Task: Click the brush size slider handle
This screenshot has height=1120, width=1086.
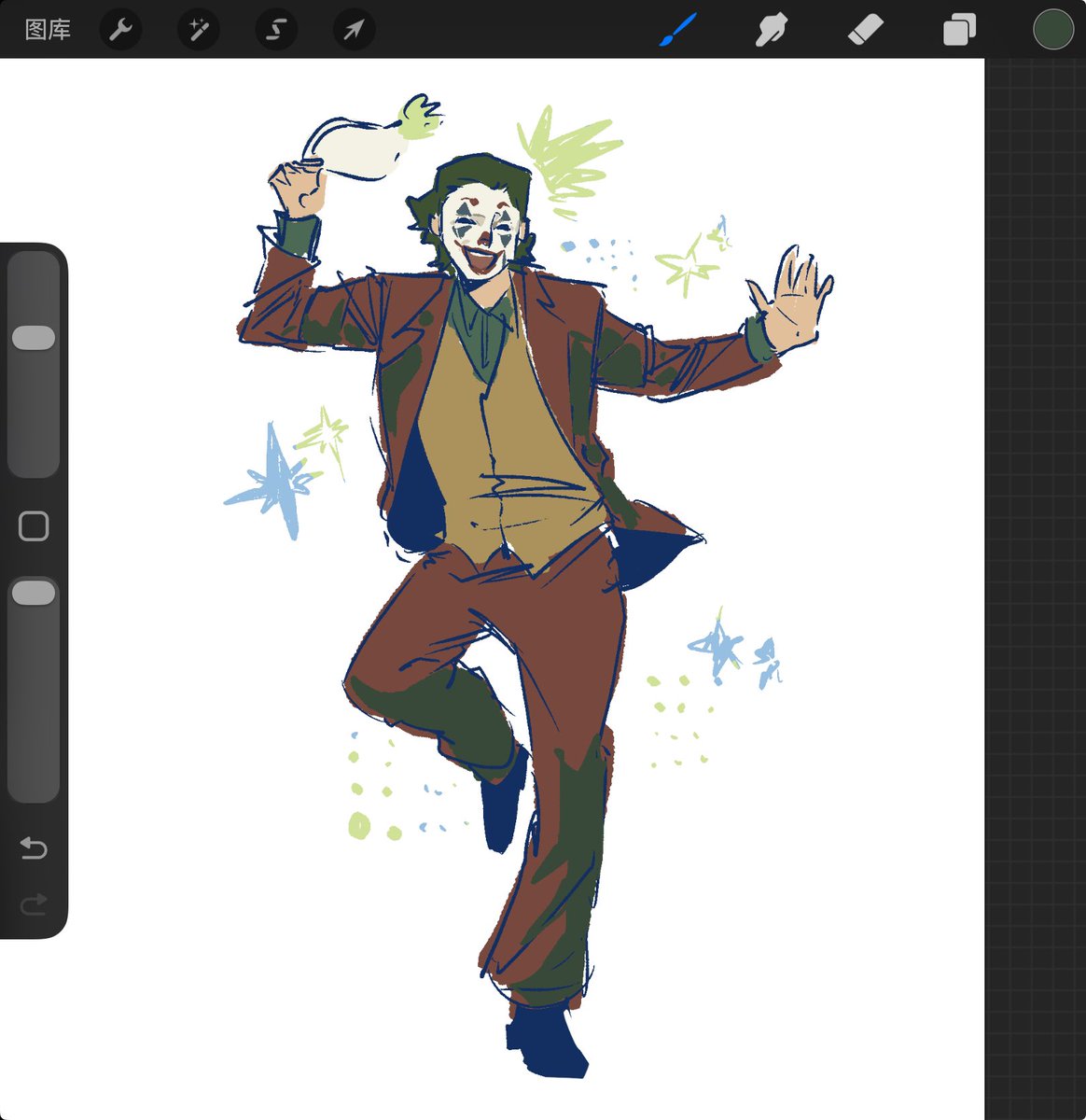Action: pyautogui.click(x=34, y=338)
